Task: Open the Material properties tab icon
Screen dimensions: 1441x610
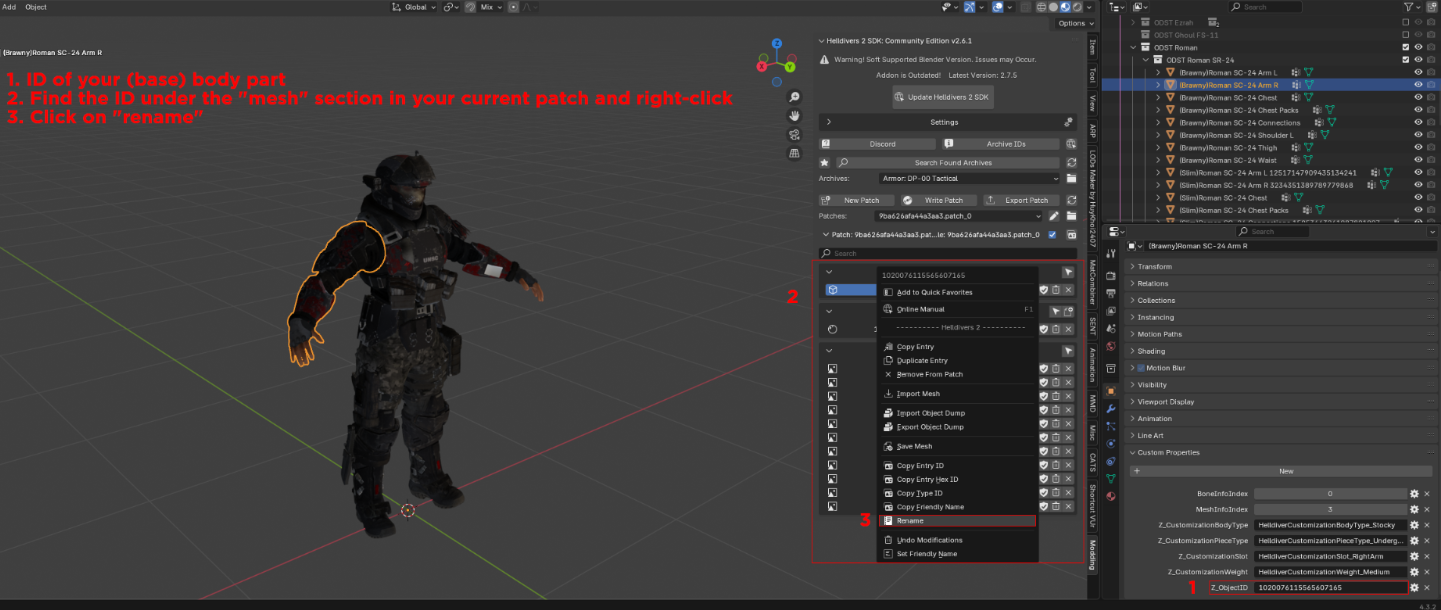Action: click(1110, 496)
